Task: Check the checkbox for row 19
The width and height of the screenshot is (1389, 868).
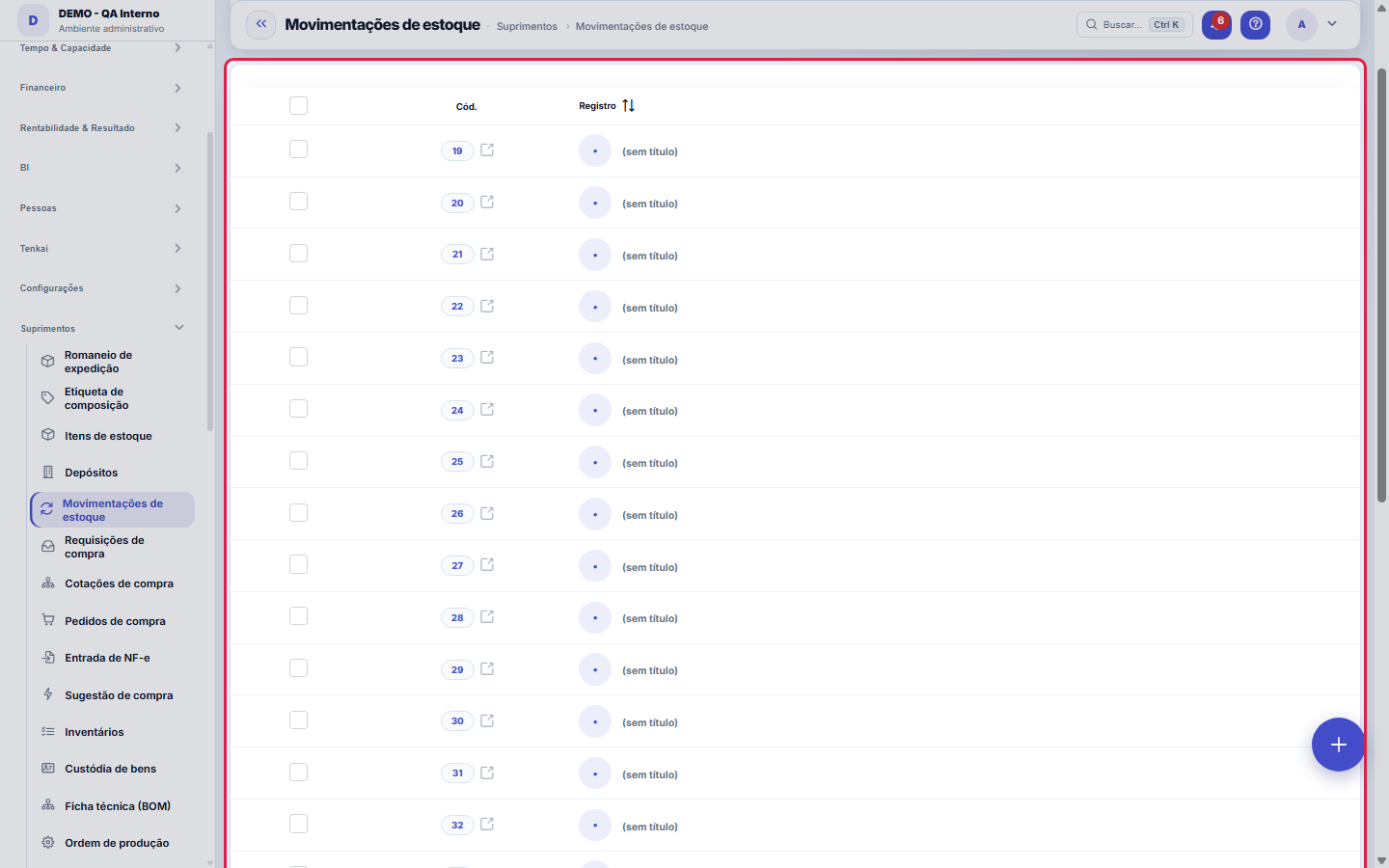Action: click(298, 149)
